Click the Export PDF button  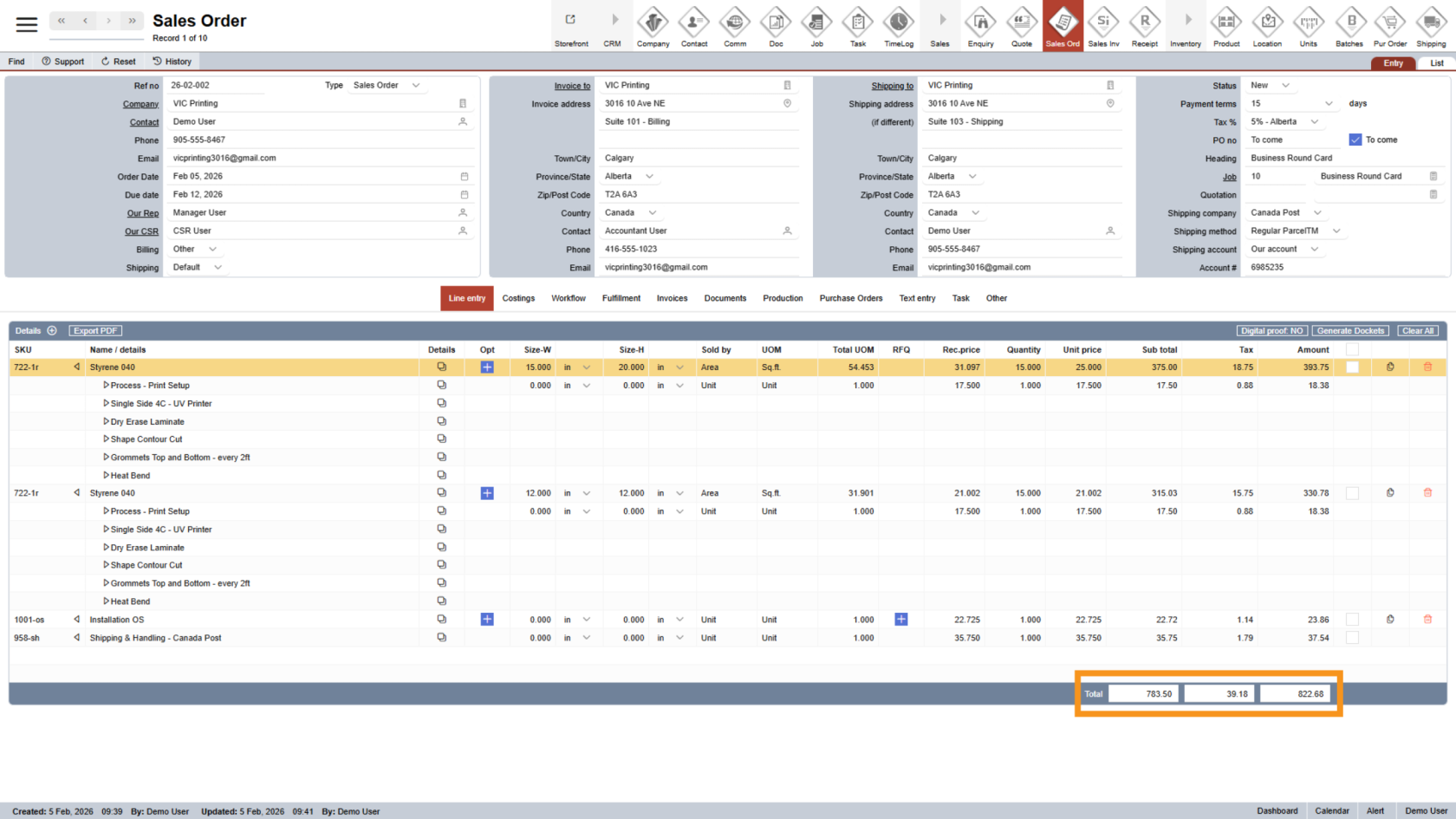pyautogui.click(x=95, y=331)
